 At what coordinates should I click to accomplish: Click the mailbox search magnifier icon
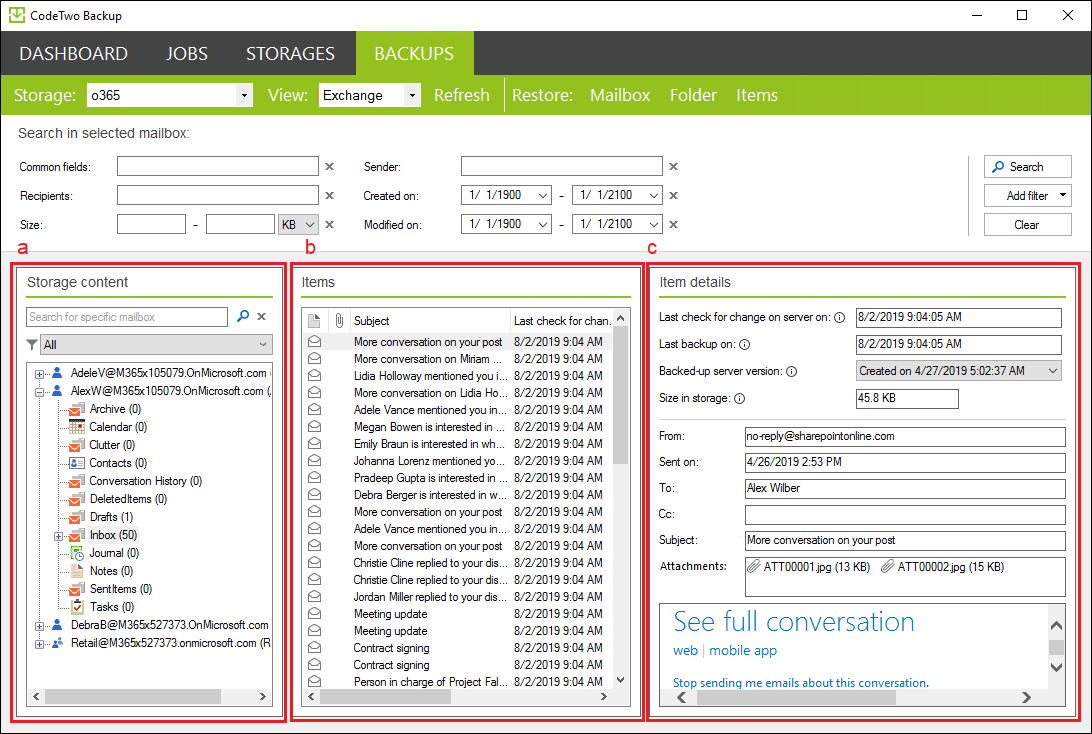tap(242, 317)
